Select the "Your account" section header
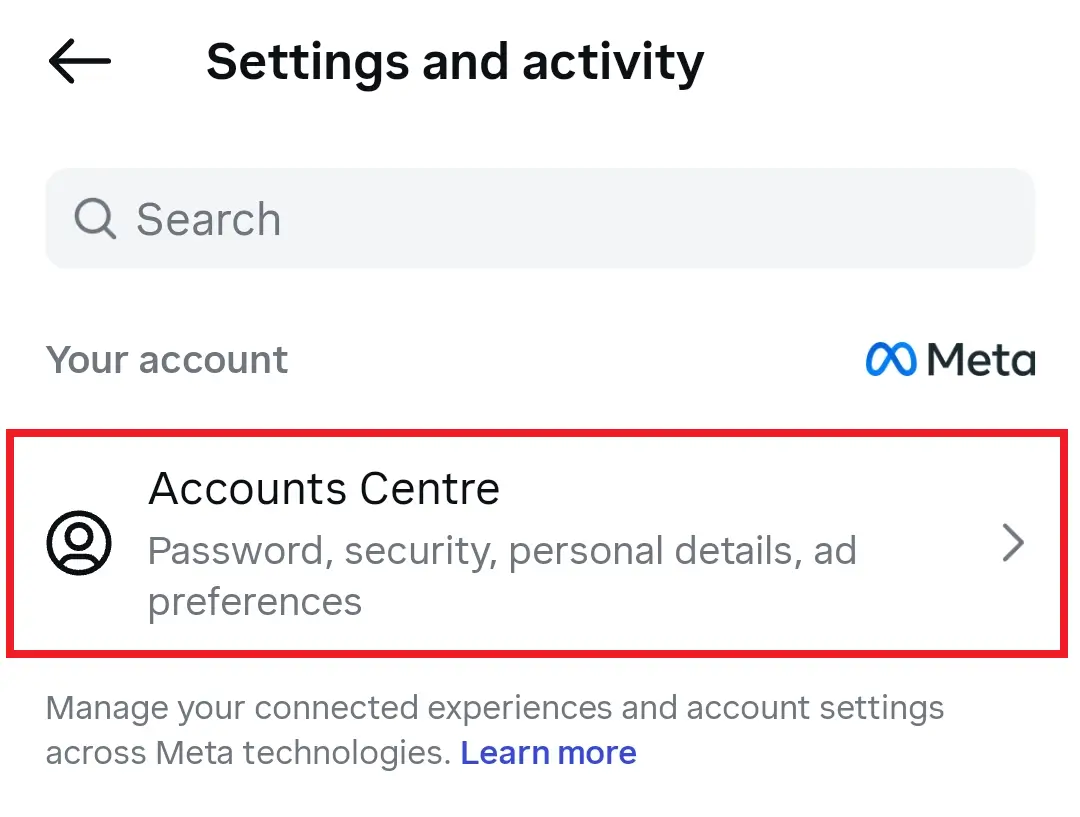This screenshot has width=1080, height=817. point(166,359)
